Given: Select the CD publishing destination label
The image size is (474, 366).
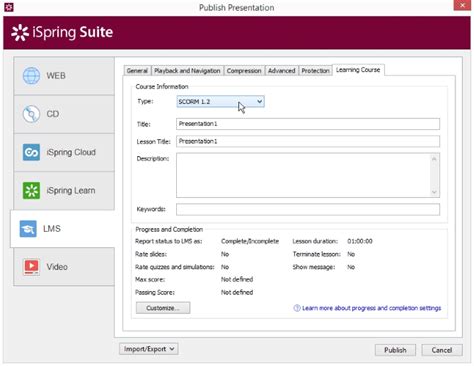Looking at the screenshot, I should [53, 114].
